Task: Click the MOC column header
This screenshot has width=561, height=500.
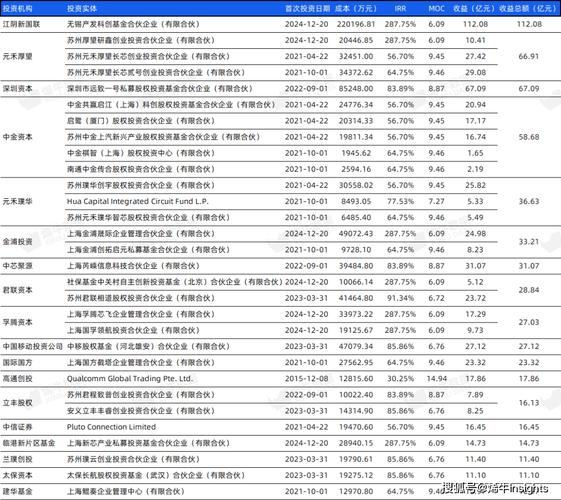Action: (x=436, y=8)
